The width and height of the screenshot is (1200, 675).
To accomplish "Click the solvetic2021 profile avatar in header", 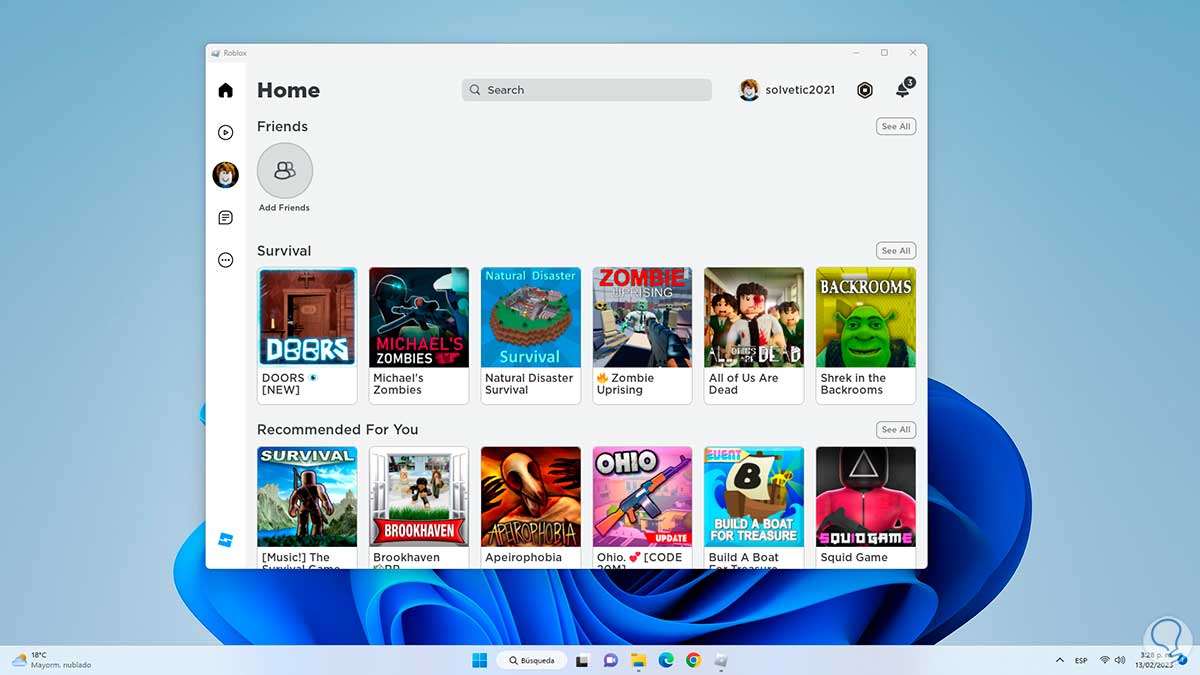I will point(749,90).
